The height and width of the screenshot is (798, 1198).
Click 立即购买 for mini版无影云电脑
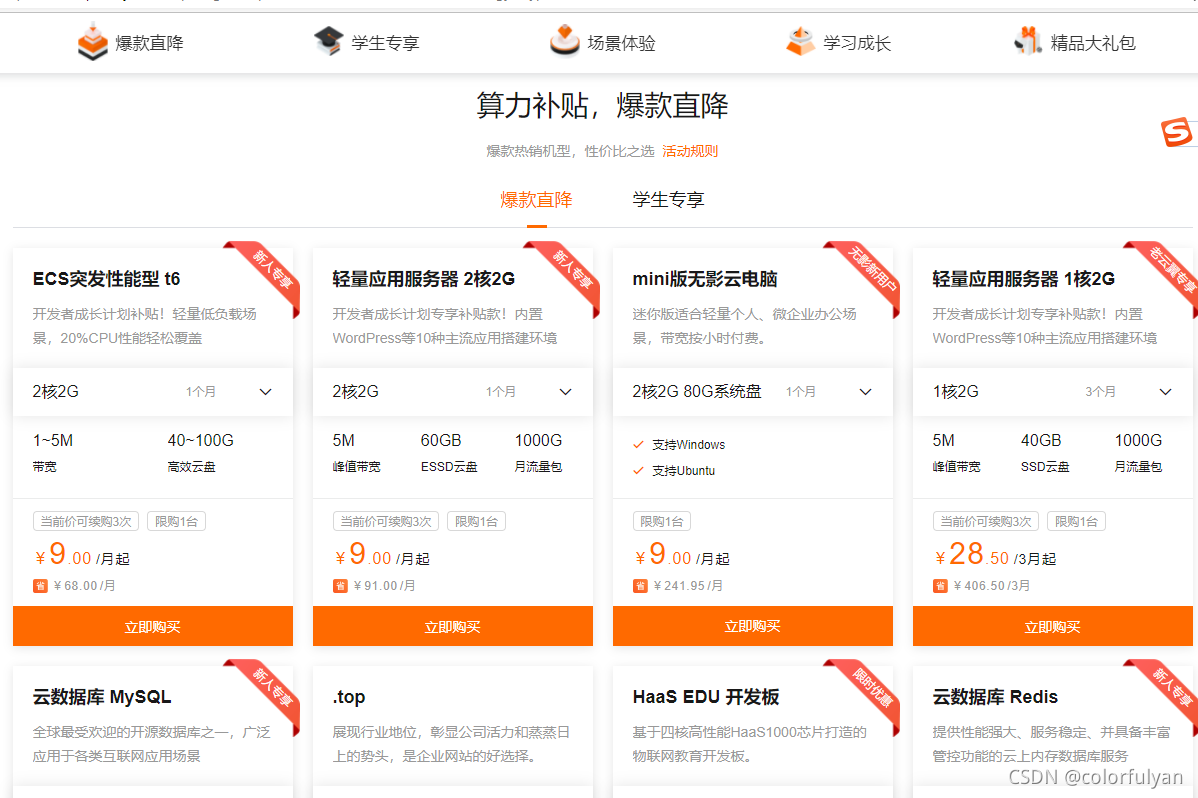tap(753, 627)
